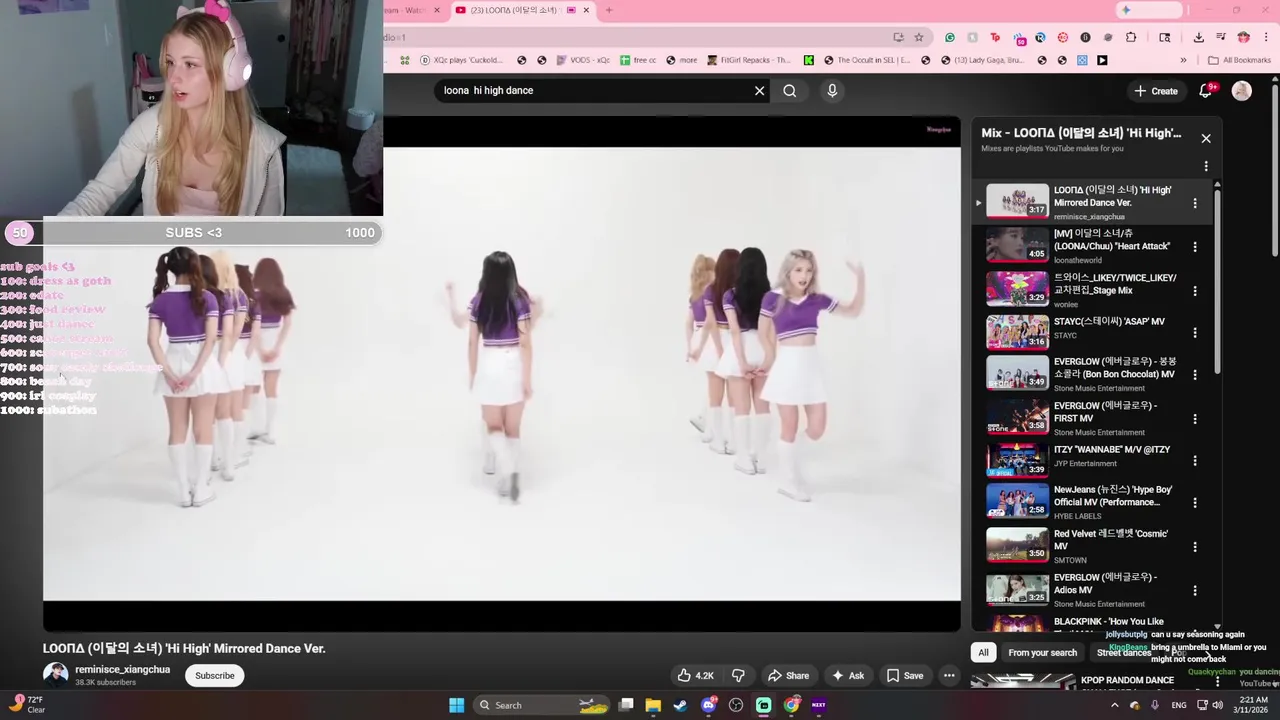Image resolution: width=1280 pixels, height=720 pixels.
Task: Open YouTube notifications bell
Action: coord(1207,90)
